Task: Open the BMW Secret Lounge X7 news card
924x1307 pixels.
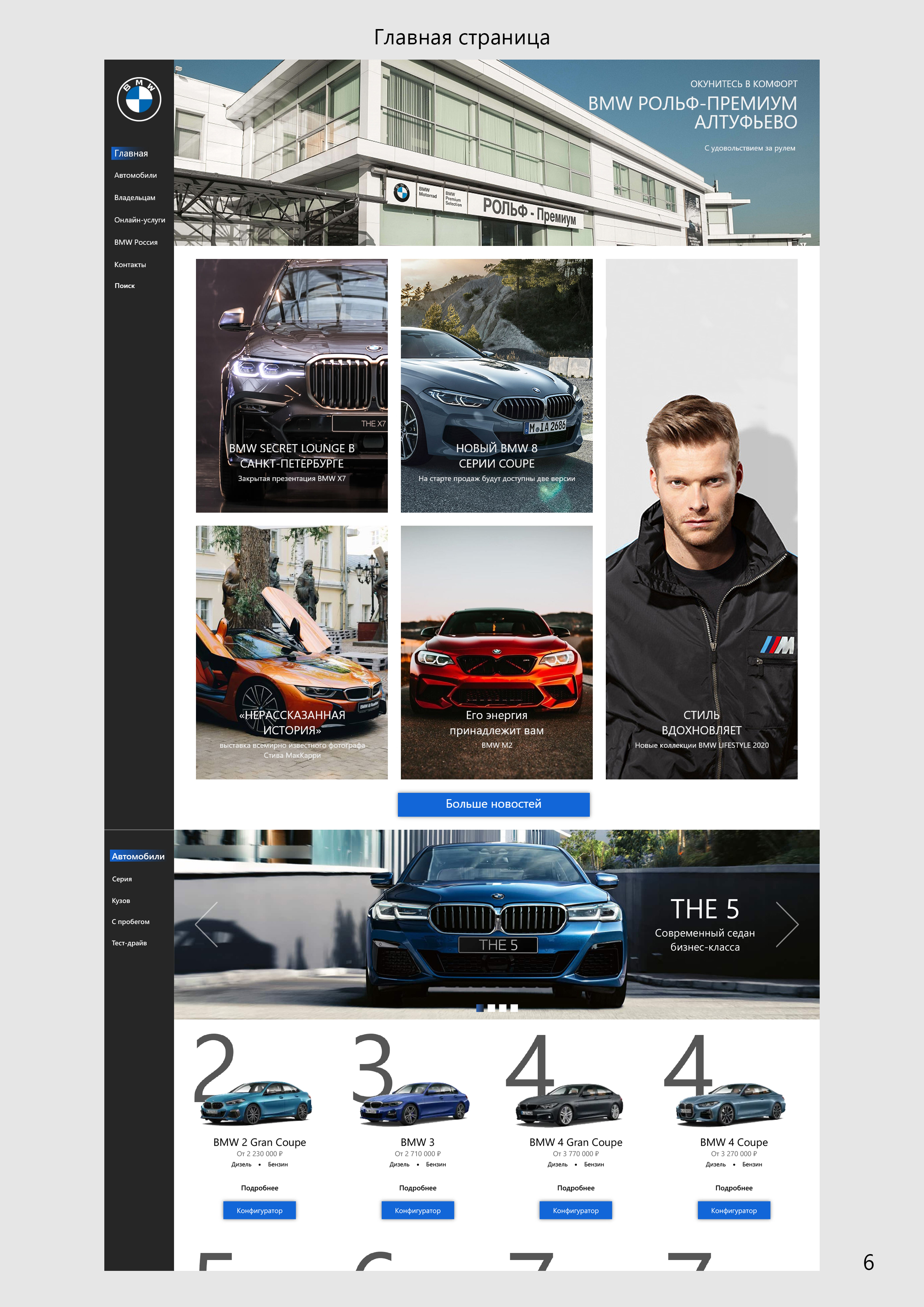Action: (291, 386)
